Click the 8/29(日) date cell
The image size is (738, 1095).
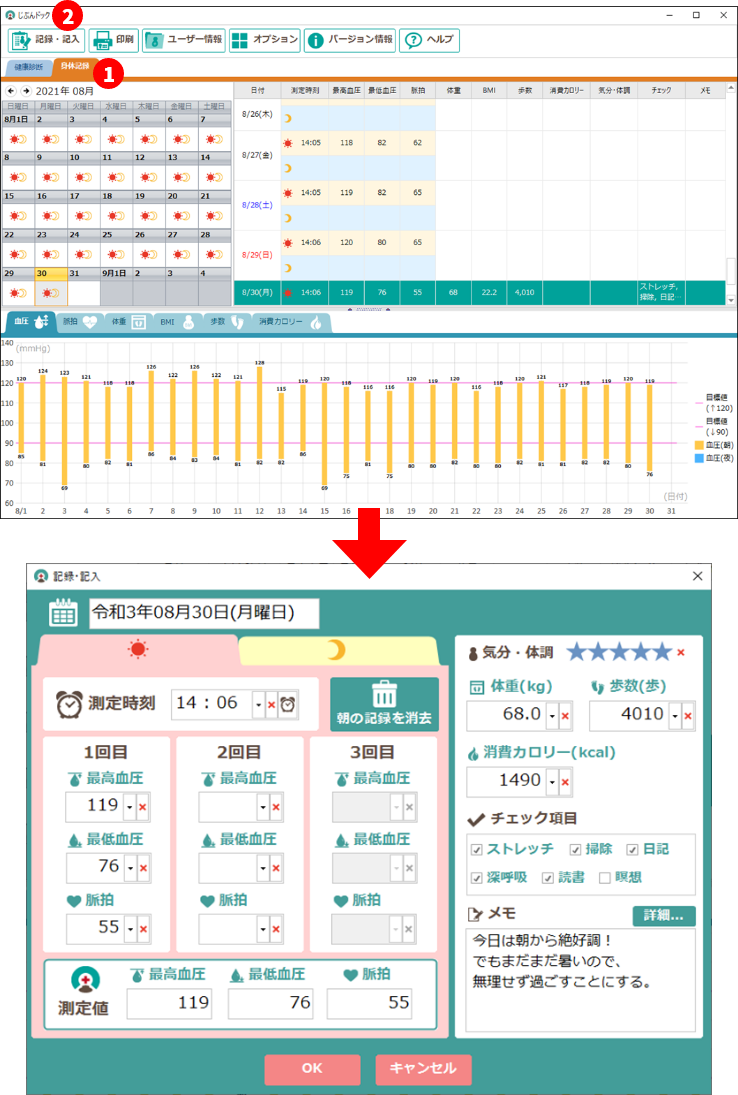click(257, 255)
